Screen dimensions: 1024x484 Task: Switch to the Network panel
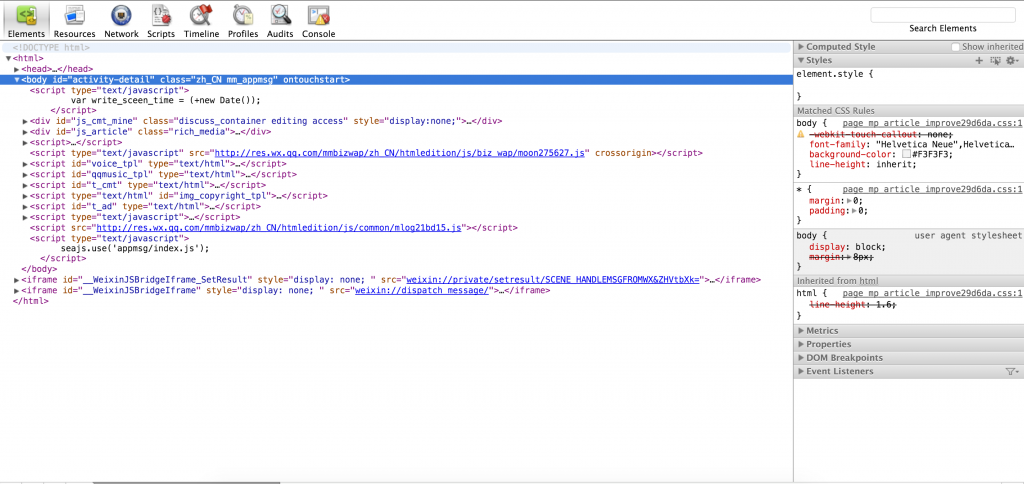(x=121, y=21)
